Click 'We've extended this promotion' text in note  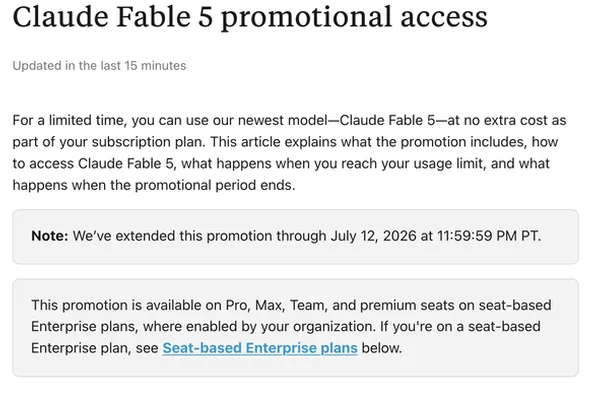173,236
